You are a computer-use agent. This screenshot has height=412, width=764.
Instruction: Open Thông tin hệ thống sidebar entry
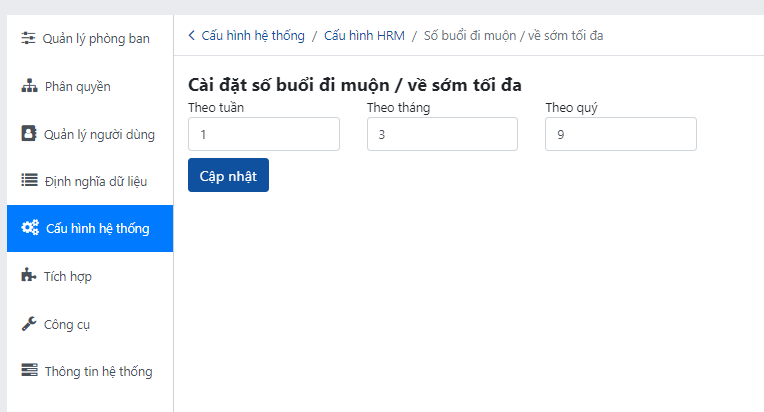tap(90, 371)
